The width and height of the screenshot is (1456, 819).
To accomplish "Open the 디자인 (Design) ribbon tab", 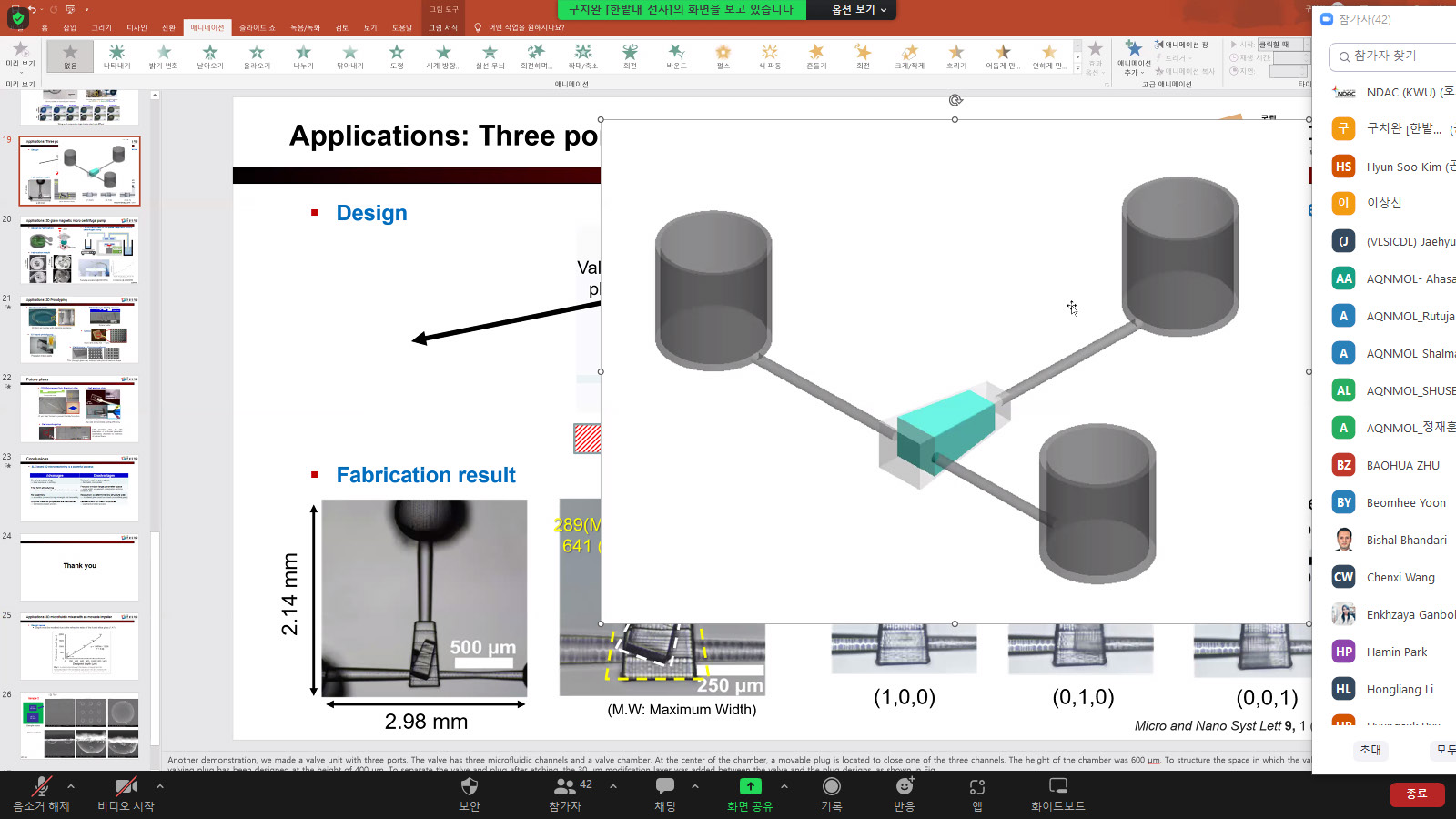I will click(x=136, y=28).
